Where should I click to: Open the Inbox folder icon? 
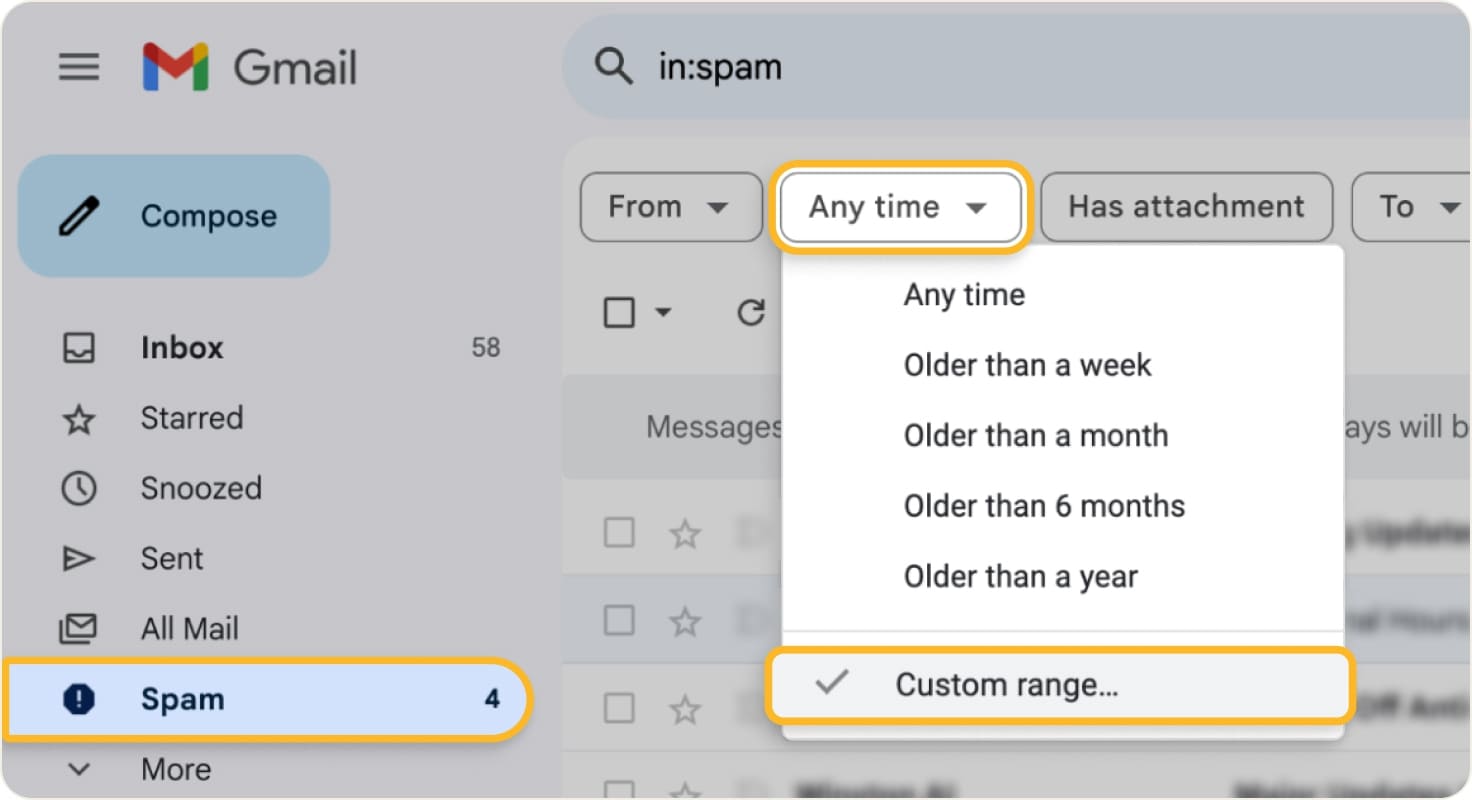(x=80, y=347)
